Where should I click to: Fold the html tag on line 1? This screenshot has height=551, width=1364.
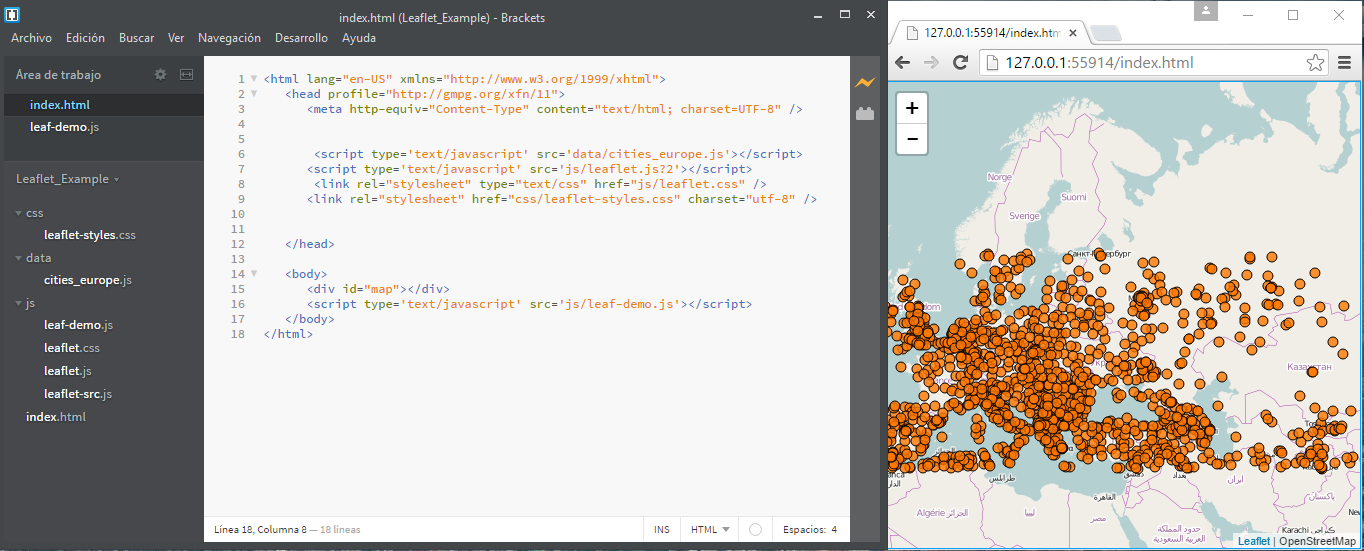[x=254, y=79]
